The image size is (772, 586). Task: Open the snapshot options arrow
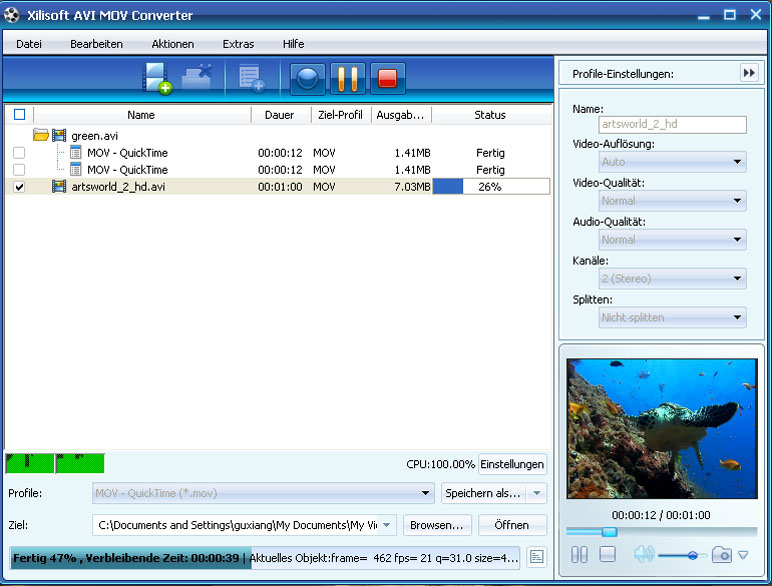pyautogui.click(x=743, y=555)
